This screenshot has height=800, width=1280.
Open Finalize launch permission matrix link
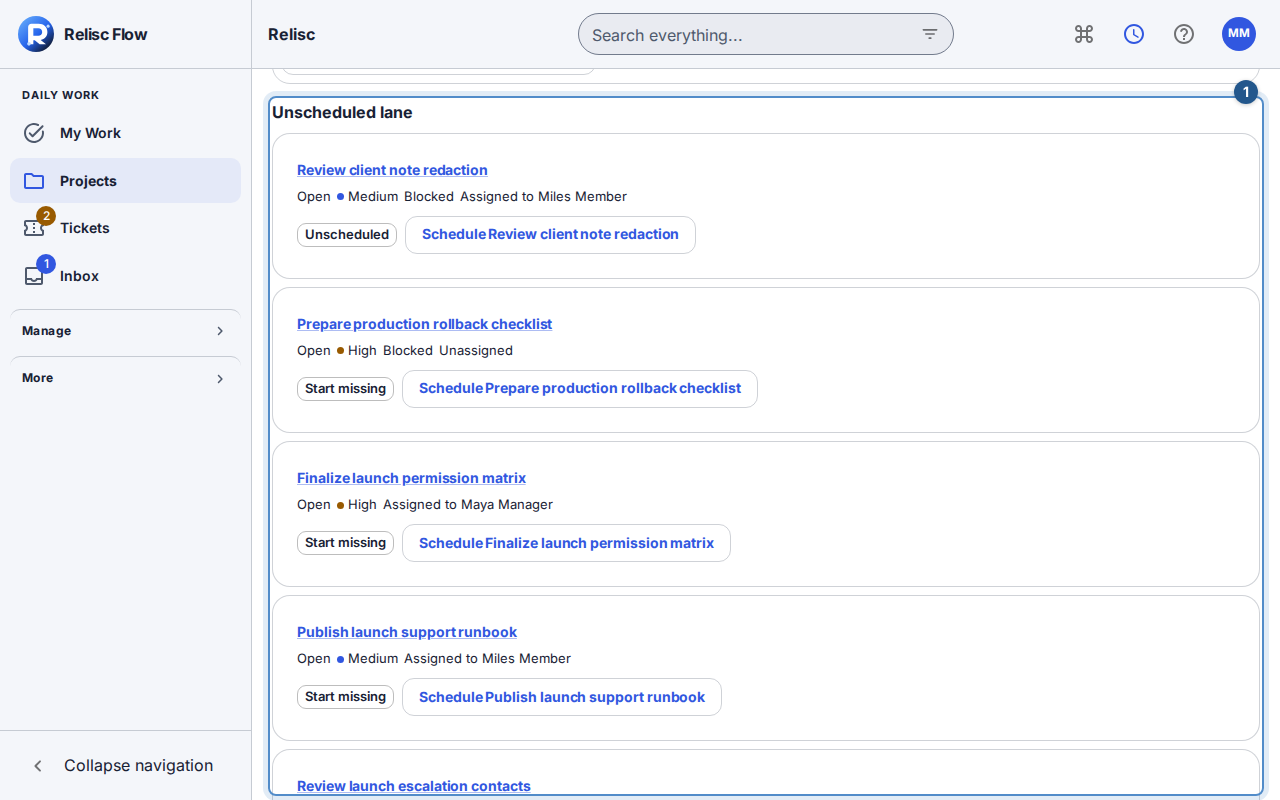tap(411, 478)
